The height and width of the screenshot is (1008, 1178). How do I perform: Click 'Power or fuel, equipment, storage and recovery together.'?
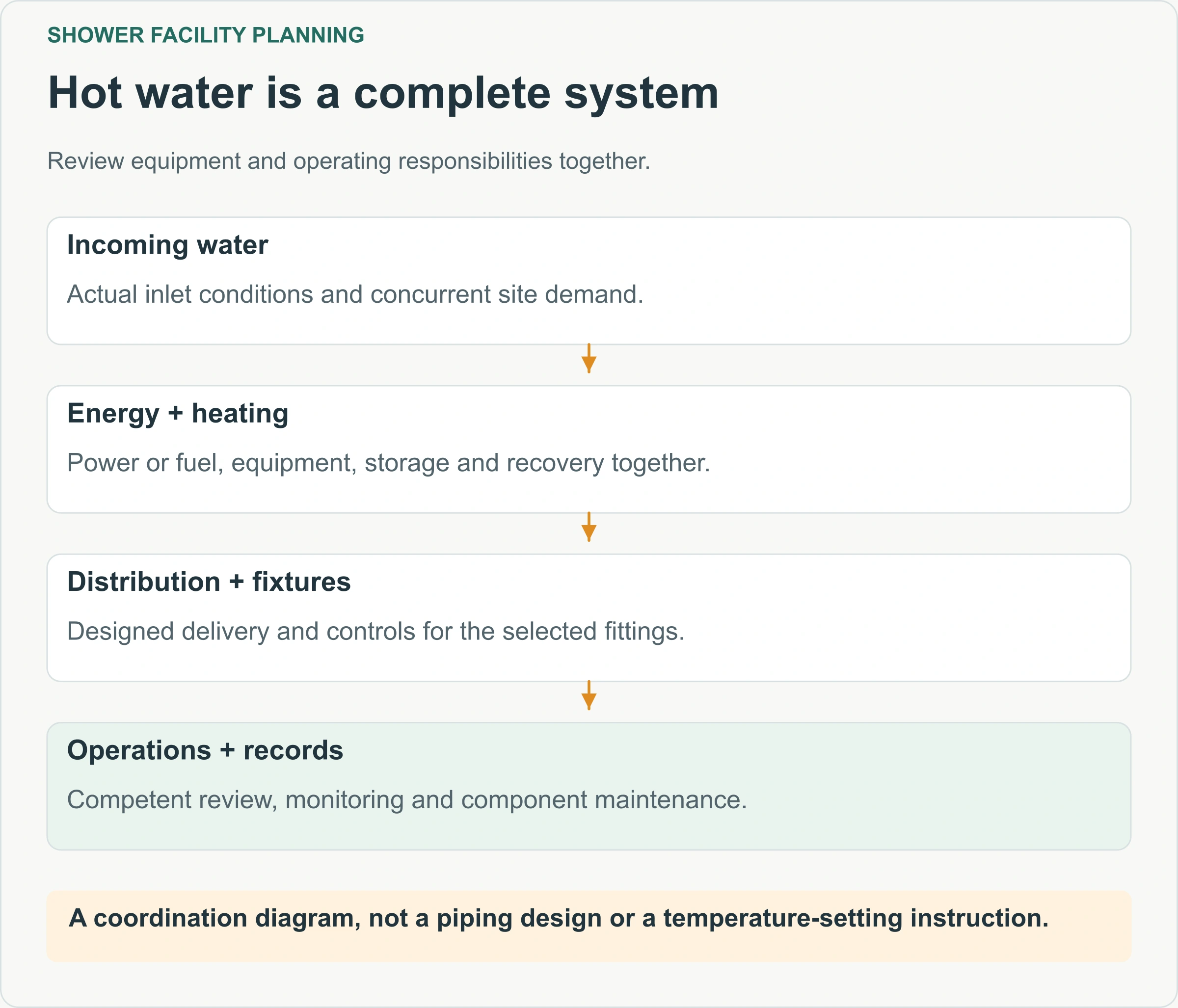389,463
